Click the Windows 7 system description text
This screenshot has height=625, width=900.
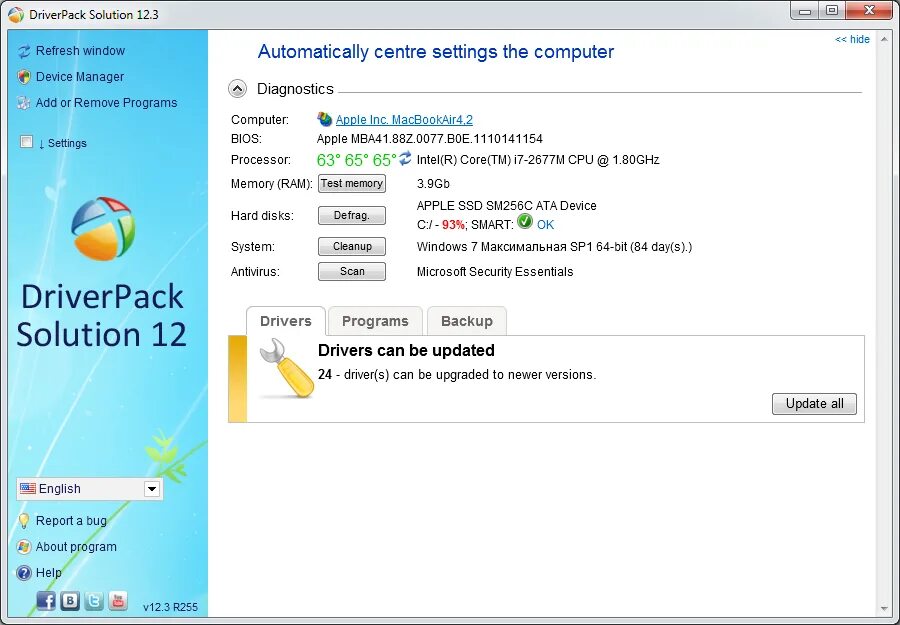tap(554, 247)
